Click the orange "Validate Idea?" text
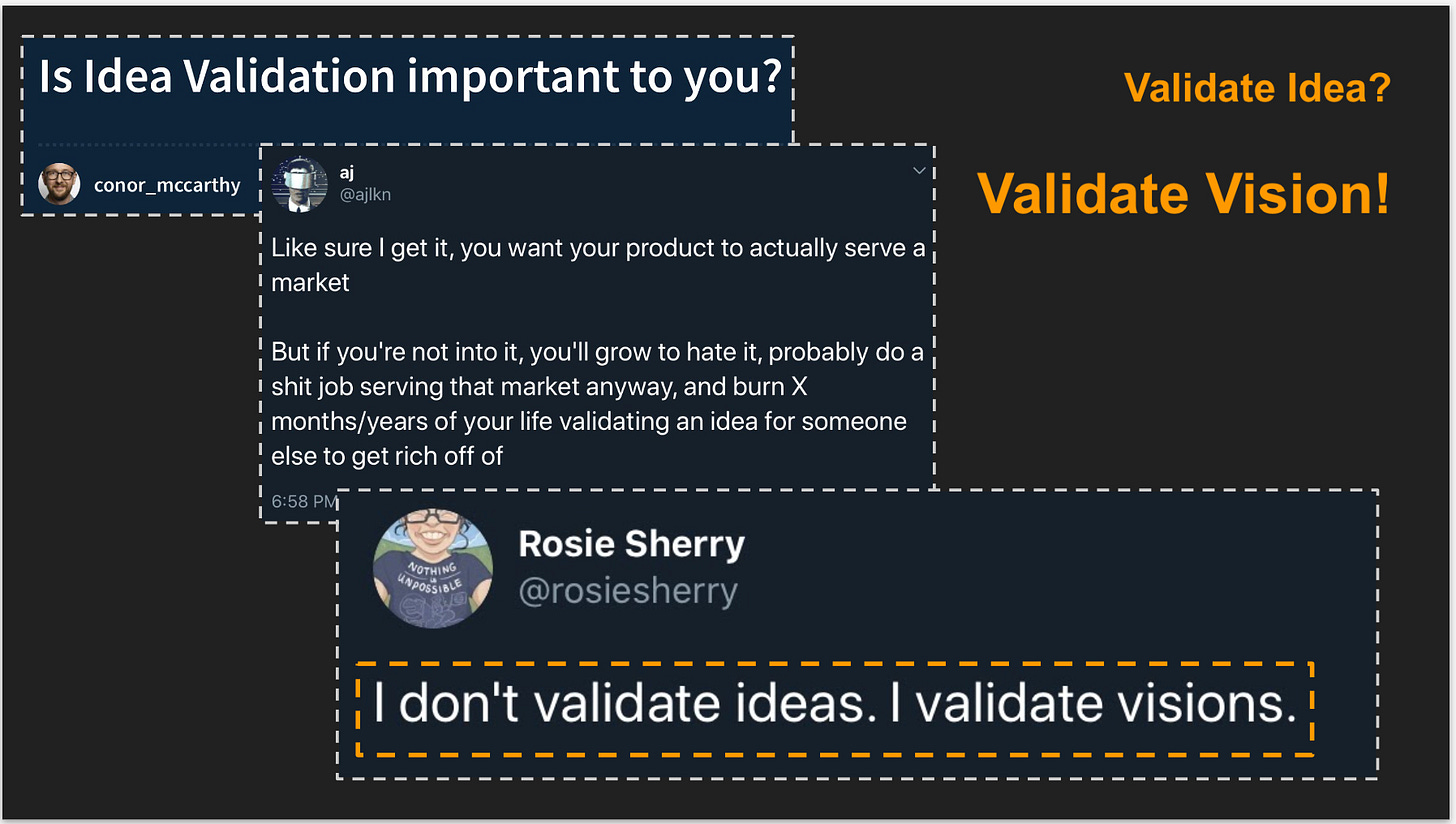Viewport: 1456px width, 824px height. (1257, 88)
